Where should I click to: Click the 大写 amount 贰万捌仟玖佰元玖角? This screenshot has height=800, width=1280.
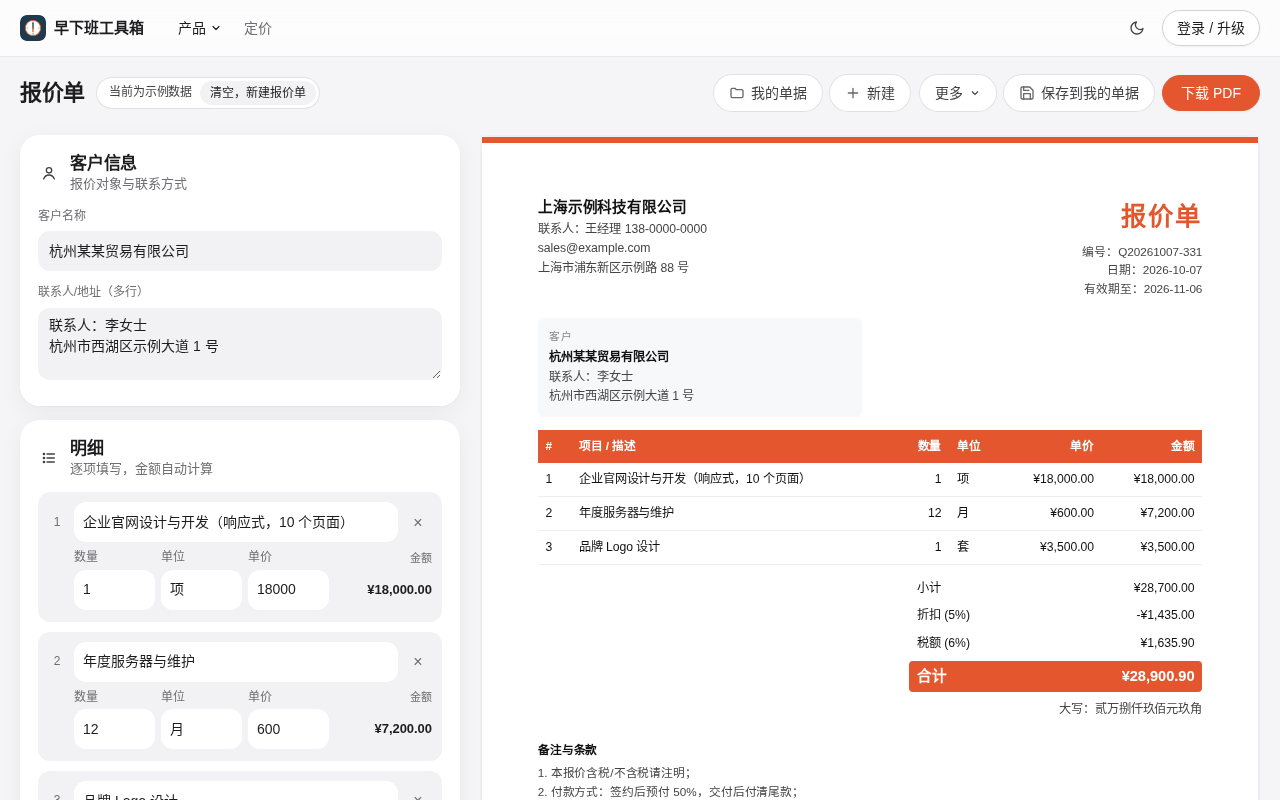(x=1148, y=708)
